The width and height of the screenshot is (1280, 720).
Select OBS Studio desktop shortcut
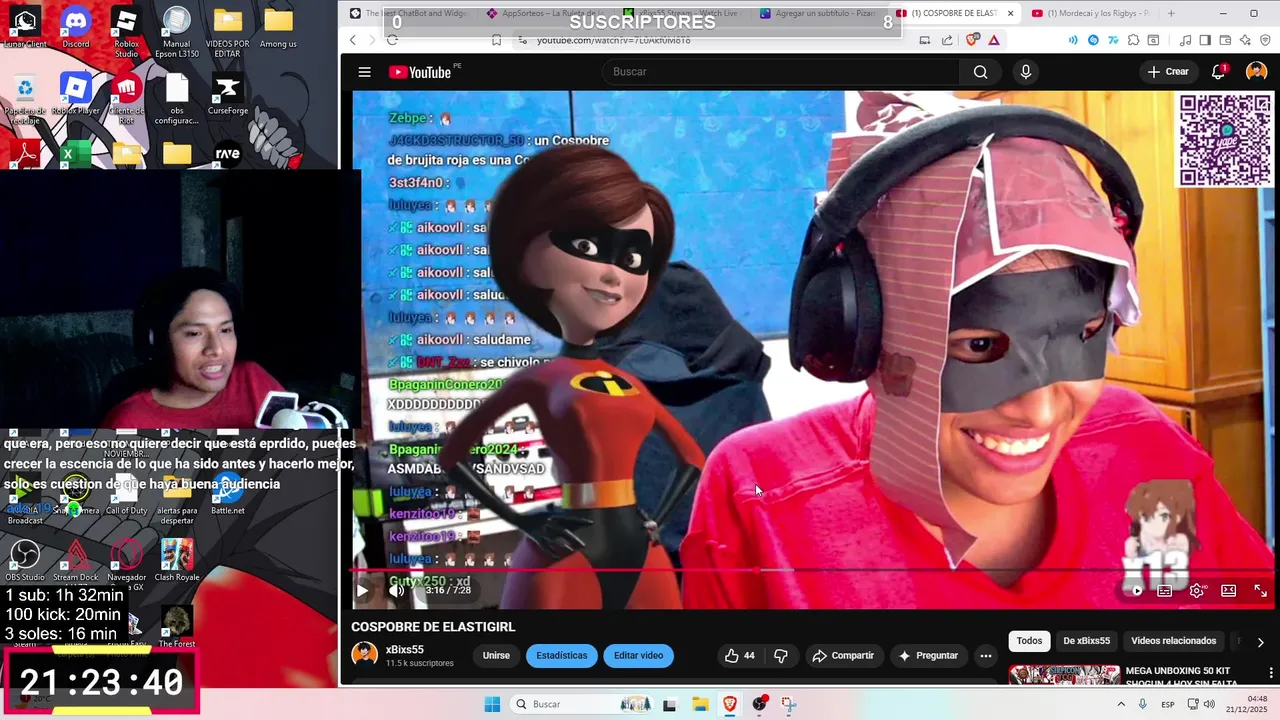tap(25, 561)
